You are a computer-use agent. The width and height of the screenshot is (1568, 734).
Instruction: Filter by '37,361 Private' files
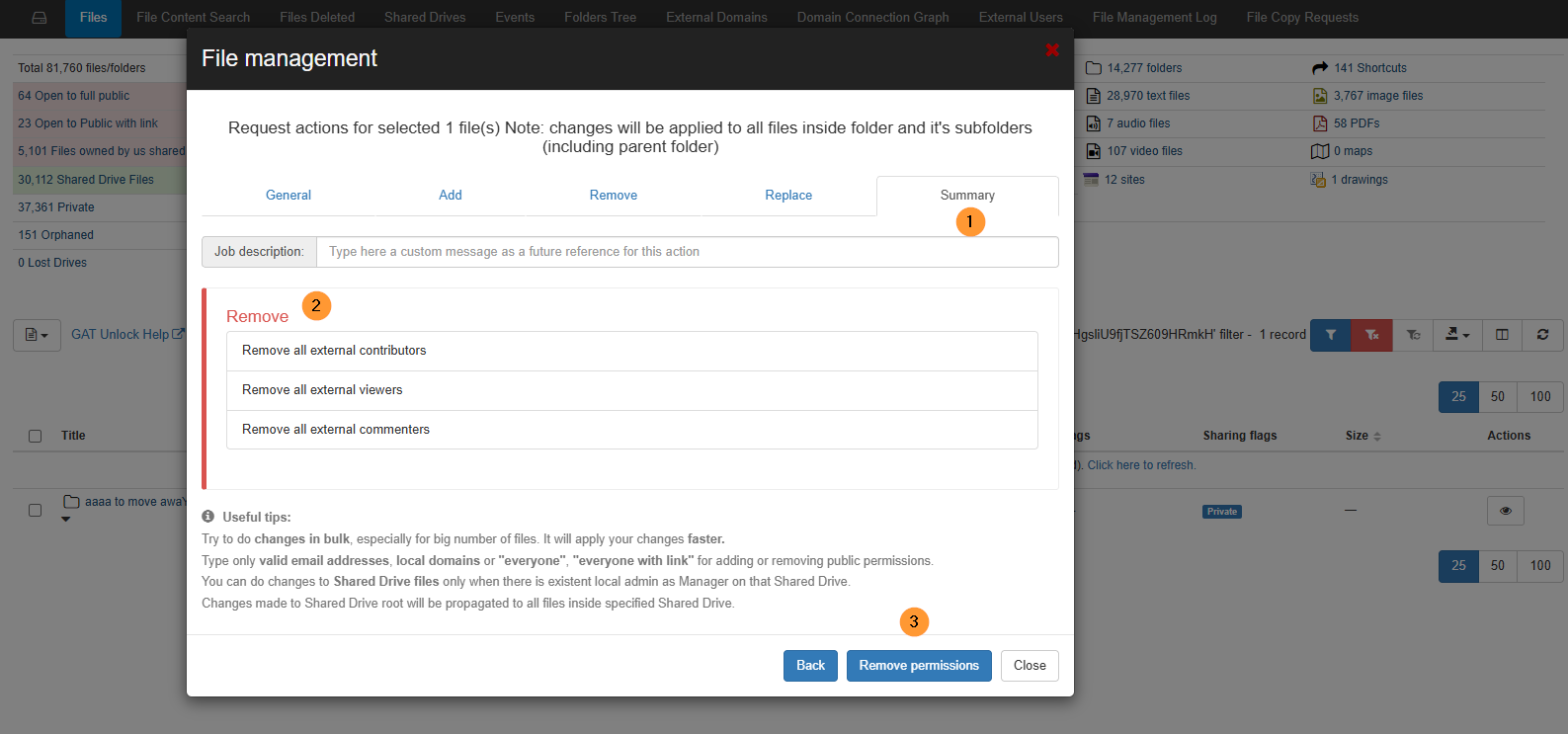tap(56, 207)
